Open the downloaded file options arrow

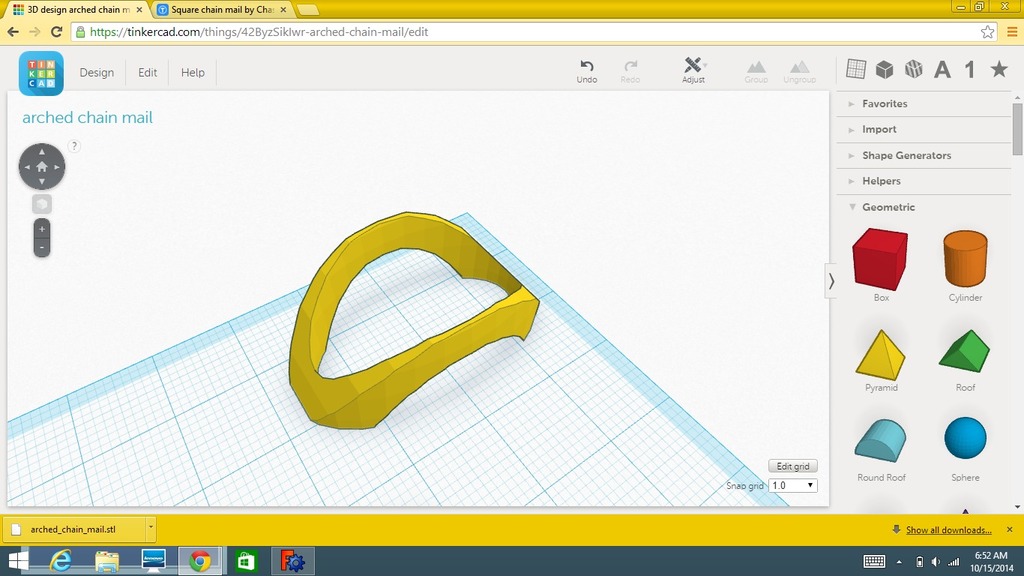coord(151,528)
